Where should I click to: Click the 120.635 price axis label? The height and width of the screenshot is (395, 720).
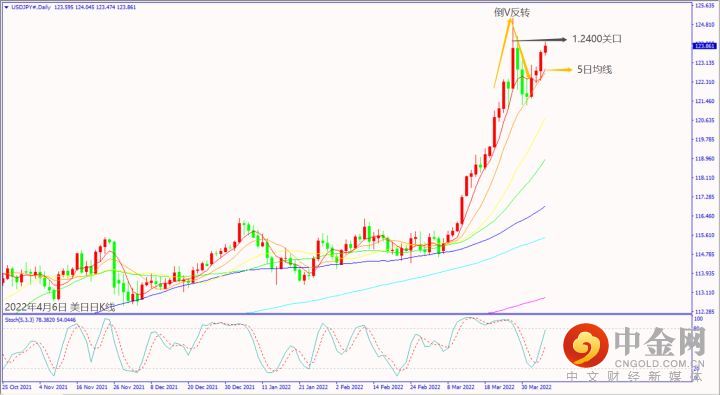705,120
